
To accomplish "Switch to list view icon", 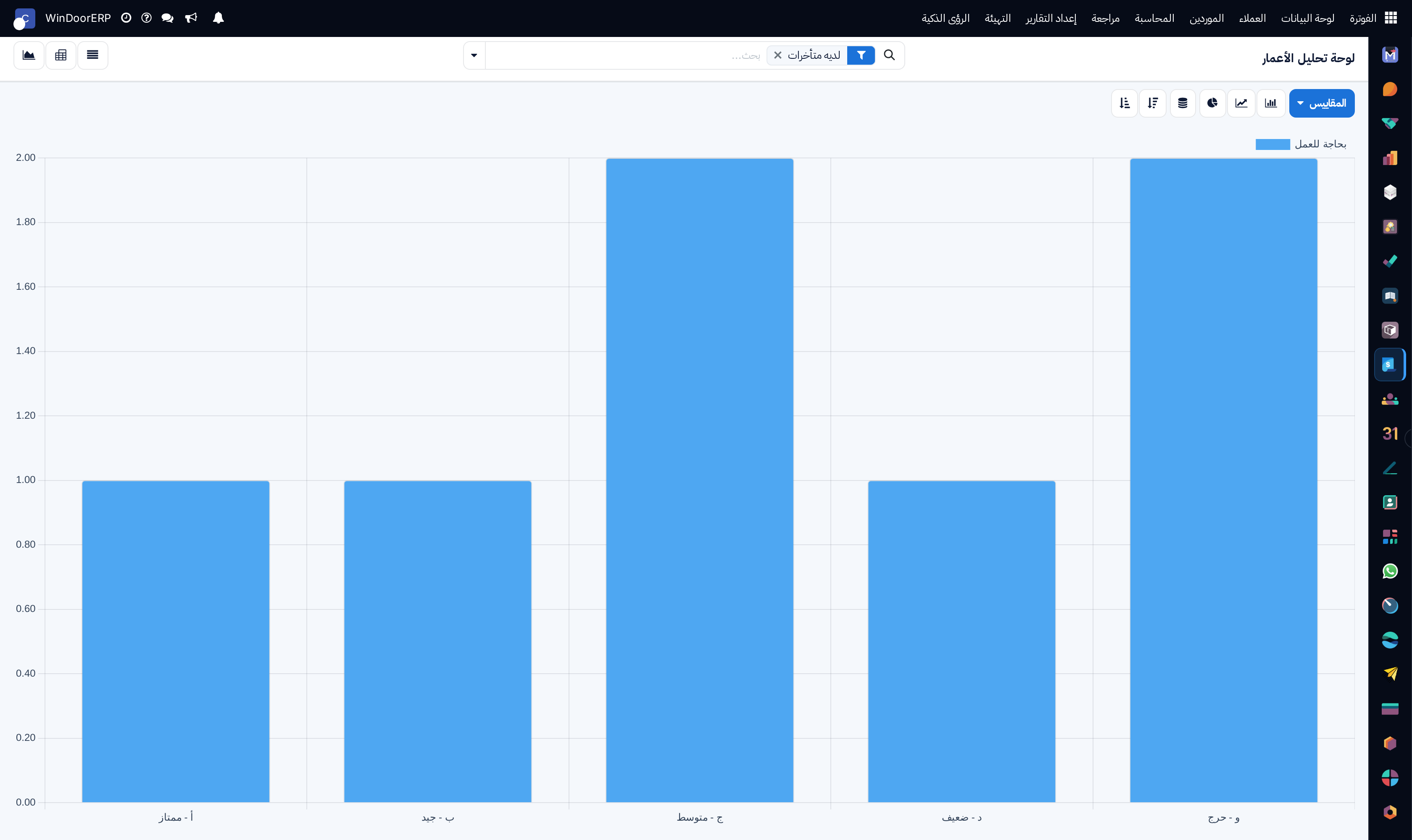I will 92,55.
